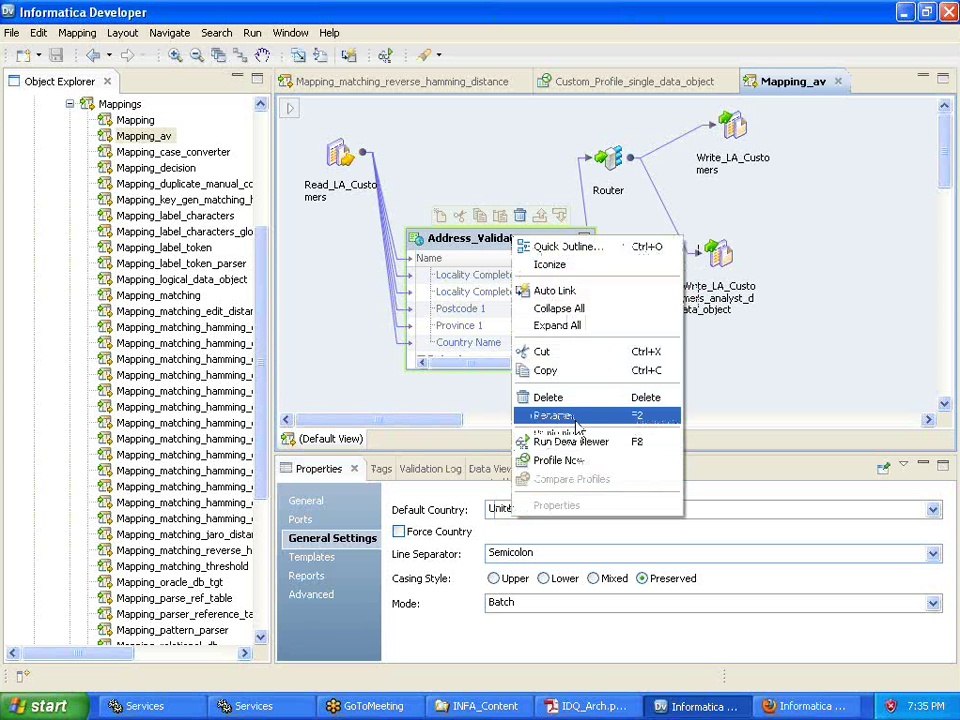Click the arrange/cascade windows toolbar icon
The width and height of the screenshot is (960, 720).
(x=218, y=55)
